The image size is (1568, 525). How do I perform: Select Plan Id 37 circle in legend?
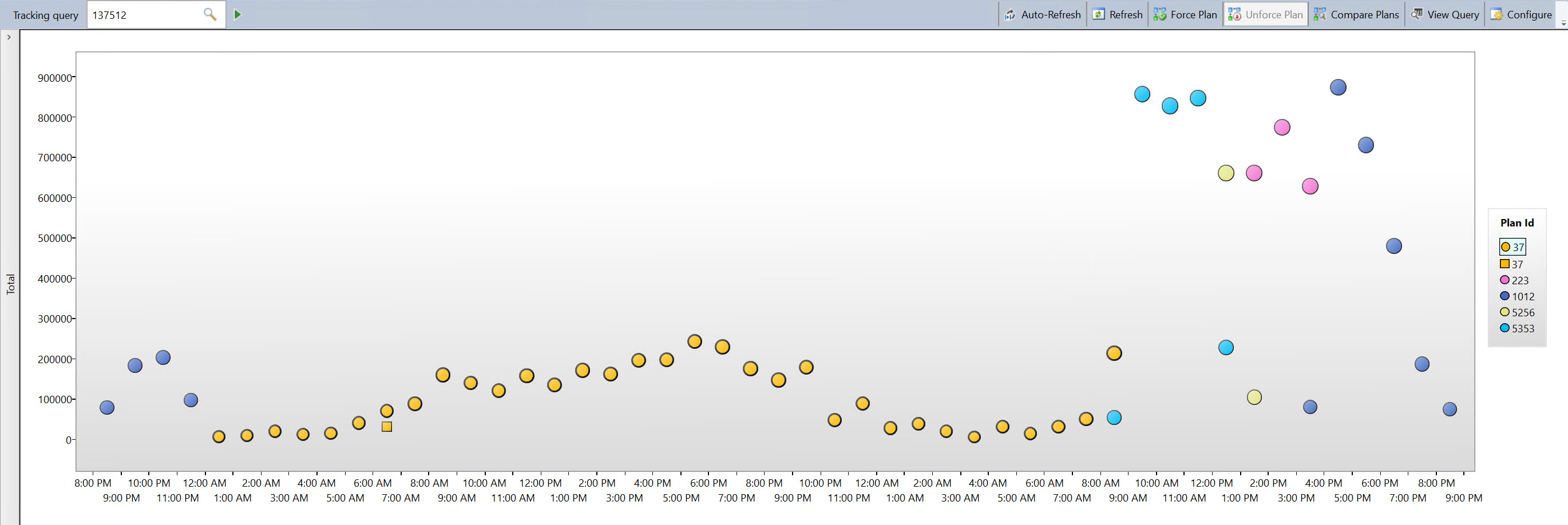pyautogui.click(x=1512, y=247)
